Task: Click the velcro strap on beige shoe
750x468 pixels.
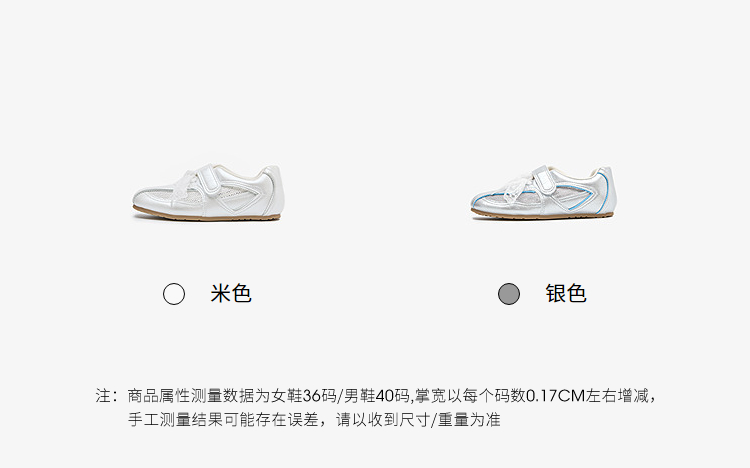Action: coord(207,179)
